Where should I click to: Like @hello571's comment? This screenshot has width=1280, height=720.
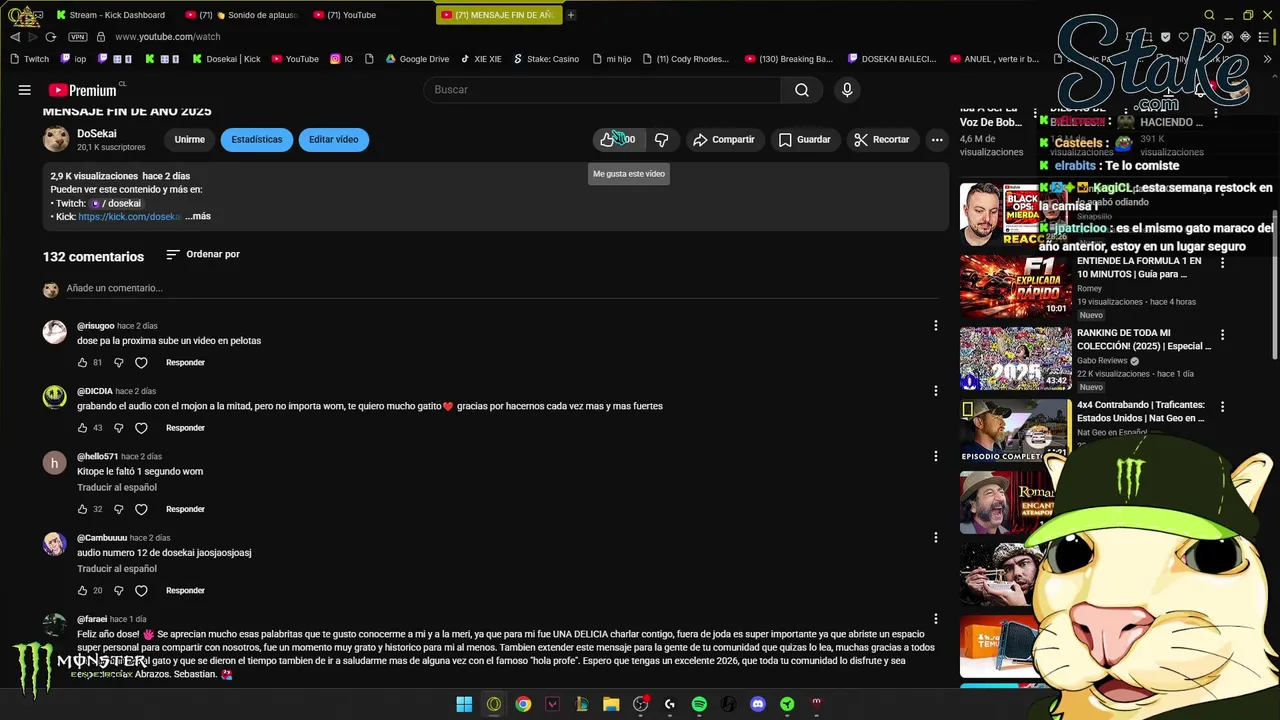pos(83,509)
